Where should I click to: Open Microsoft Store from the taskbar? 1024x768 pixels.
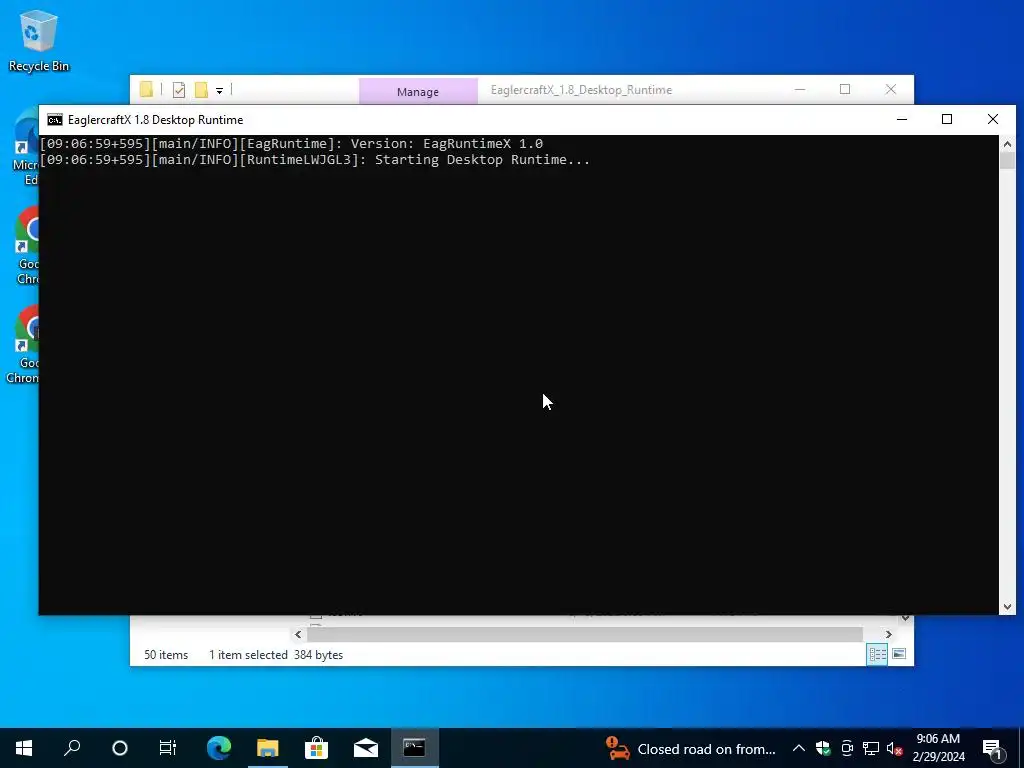pos(316,748)
